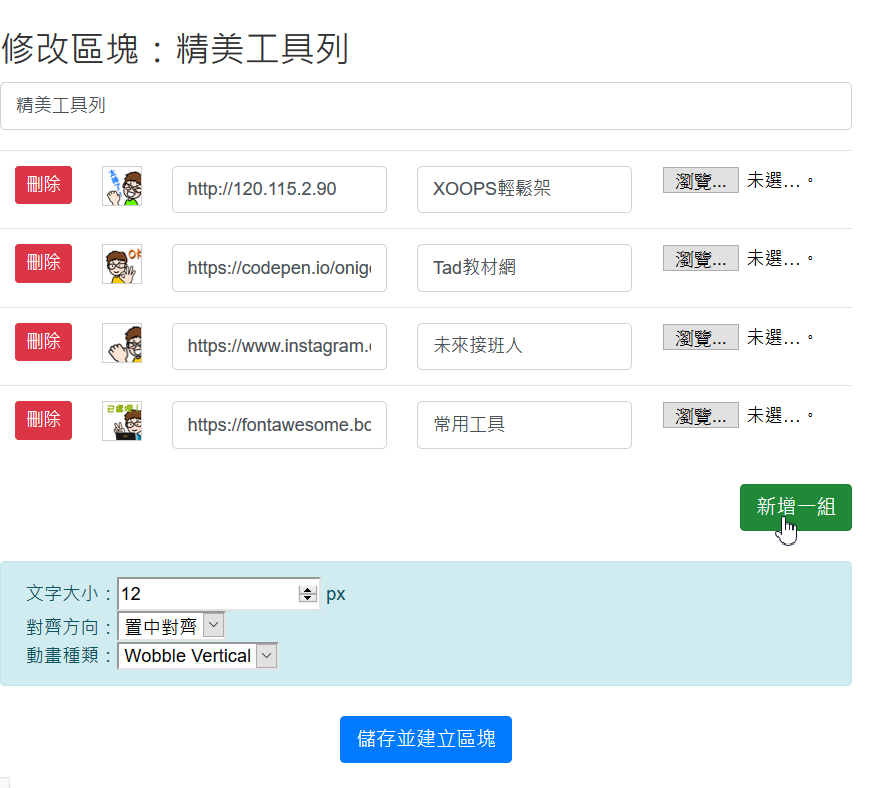
Task: Click the 文字大小 font size stepper arrows
Action: pyautogui.click(x=307, y=594)
